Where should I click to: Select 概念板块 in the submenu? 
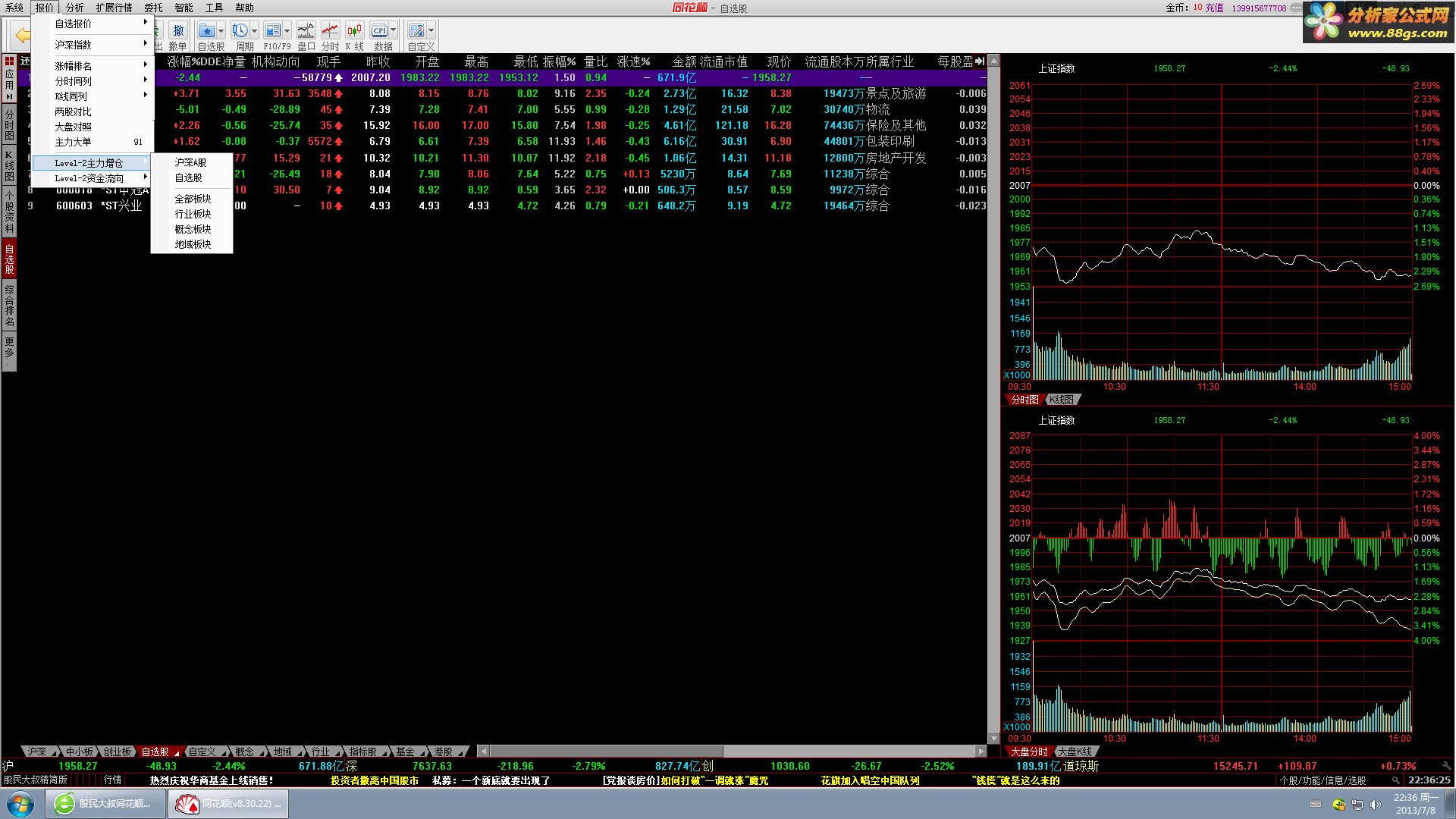[x=192, y=229]
